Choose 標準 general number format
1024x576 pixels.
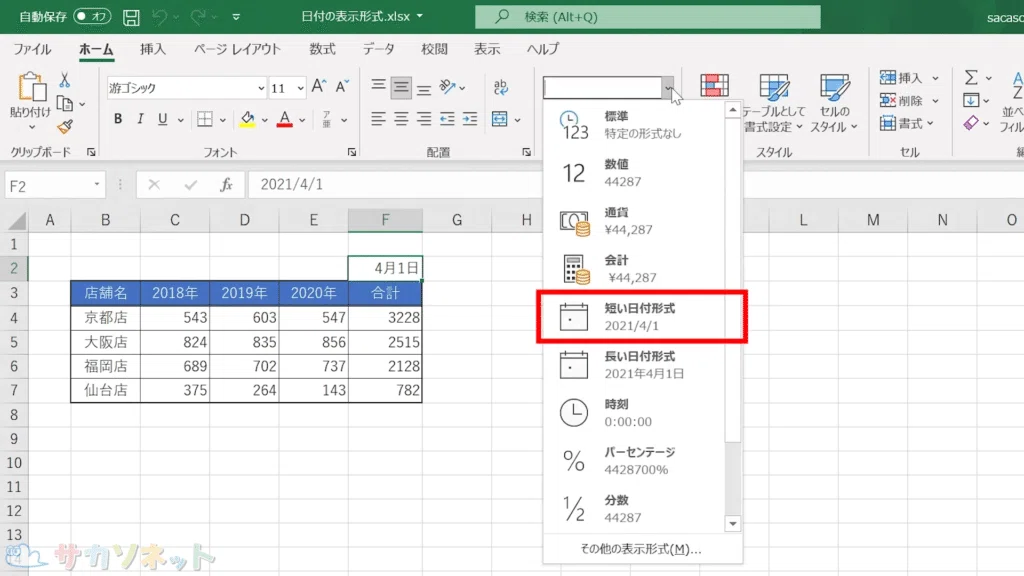pyautogui.click(x=633, y=125)
